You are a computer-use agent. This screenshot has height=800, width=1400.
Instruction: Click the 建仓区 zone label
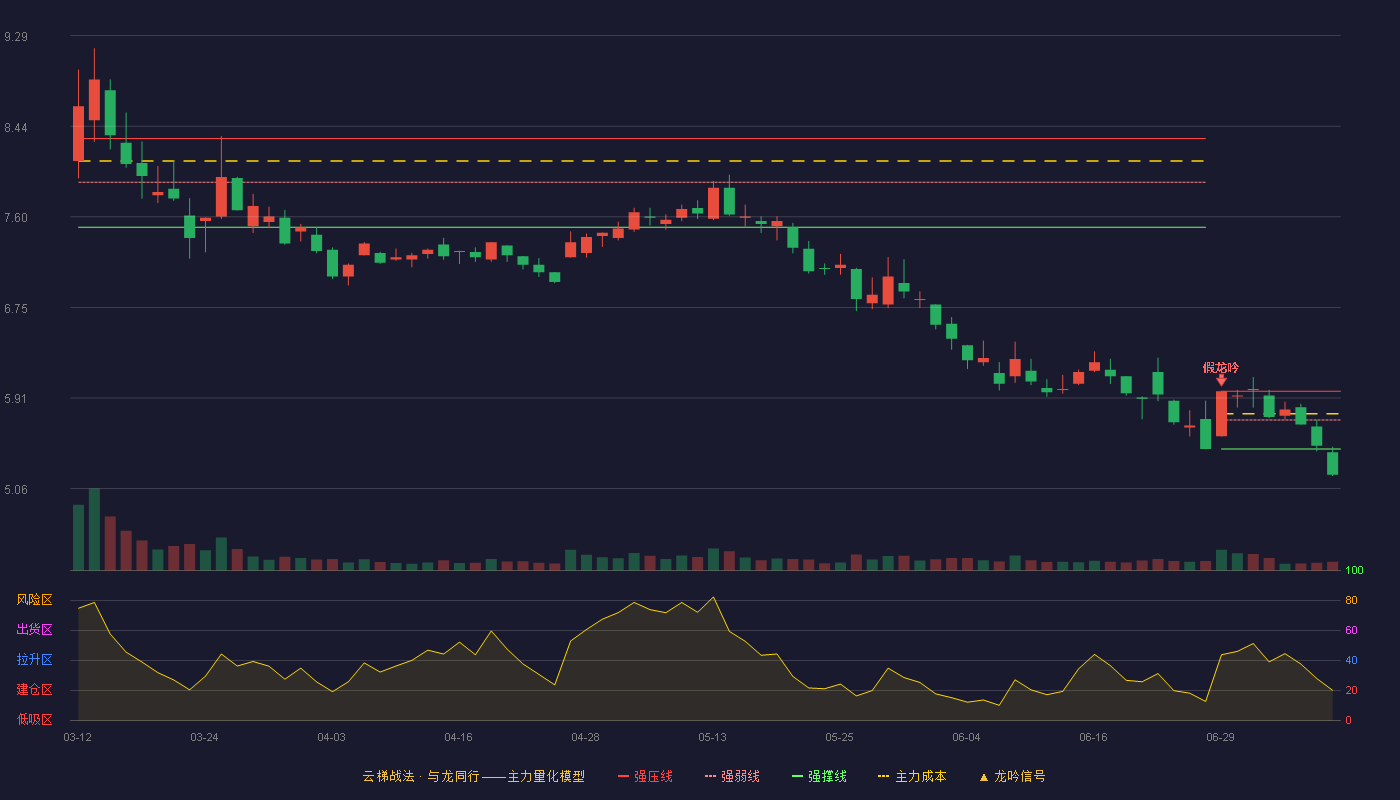click(x=34, y=690)
